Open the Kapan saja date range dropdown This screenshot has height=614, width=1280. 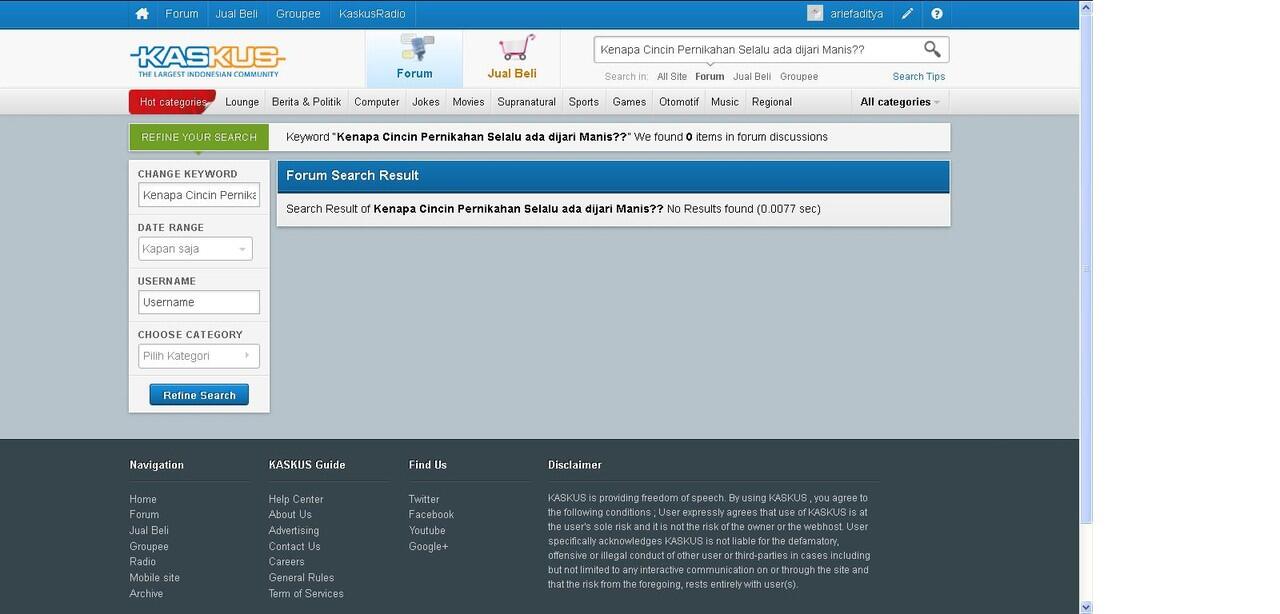(195, 249)
